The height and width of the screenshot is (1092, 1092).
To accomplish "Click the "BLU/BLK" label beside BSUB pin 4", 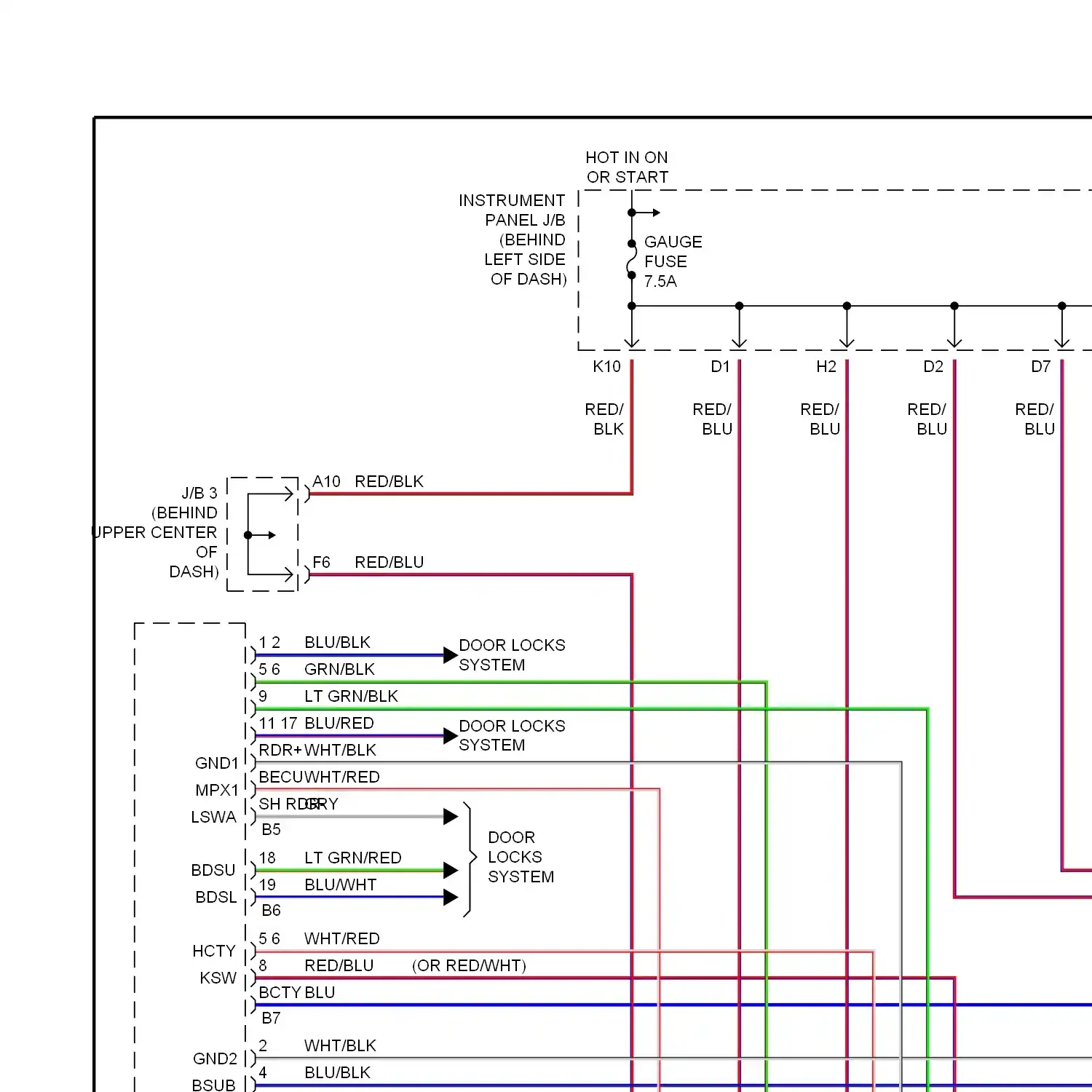I will [337, 1072].
